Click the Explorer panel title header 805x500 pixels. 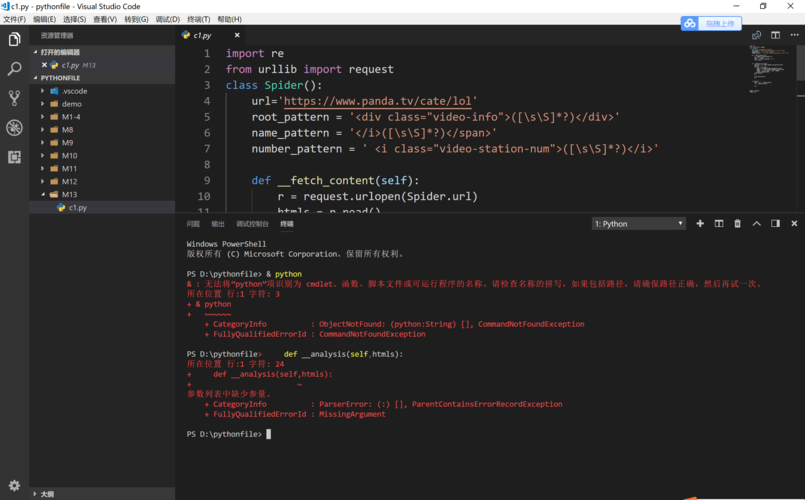click(x=57, y=35)
